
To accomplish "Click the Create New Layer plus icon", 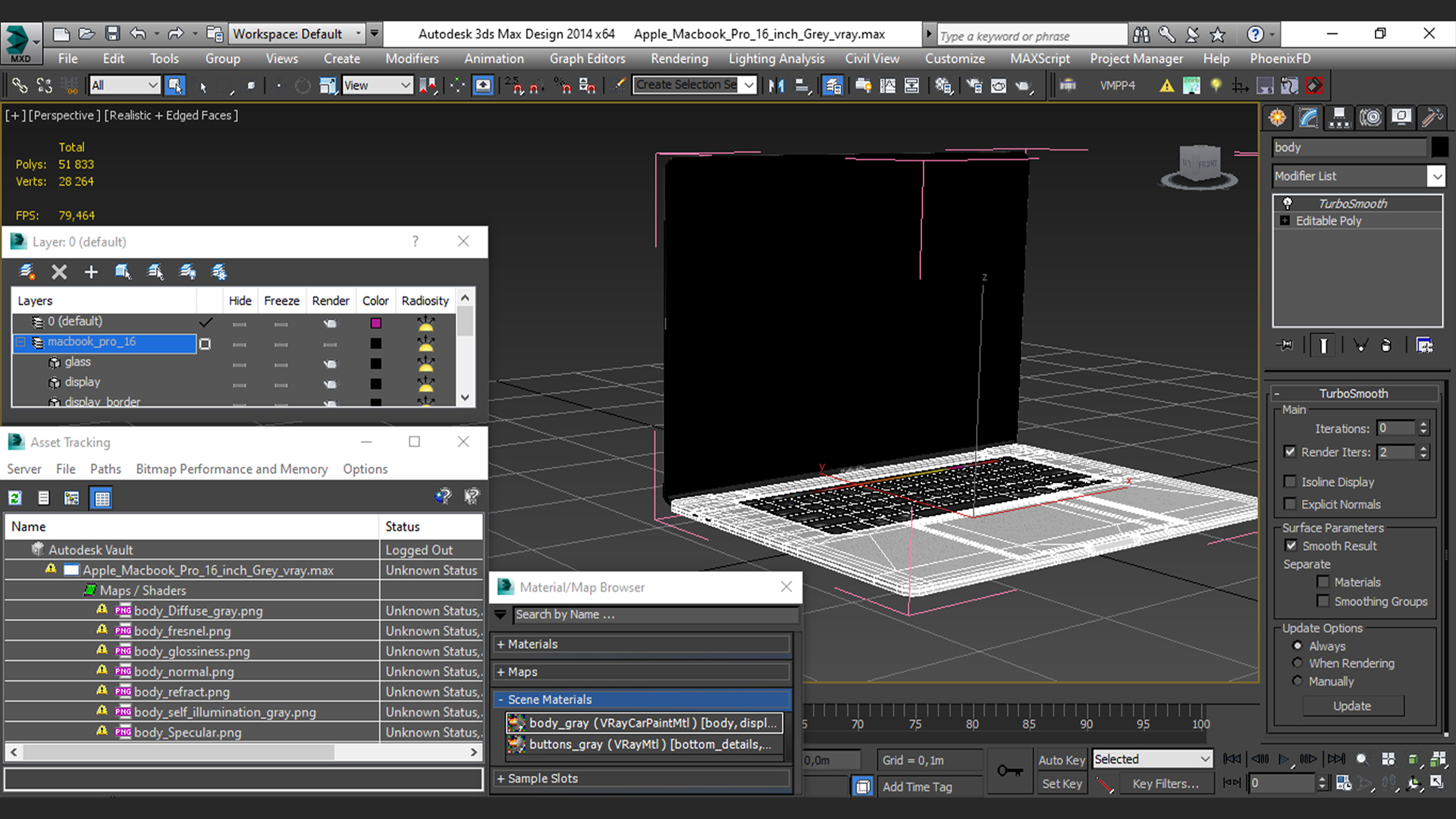I will coord(91,271).
